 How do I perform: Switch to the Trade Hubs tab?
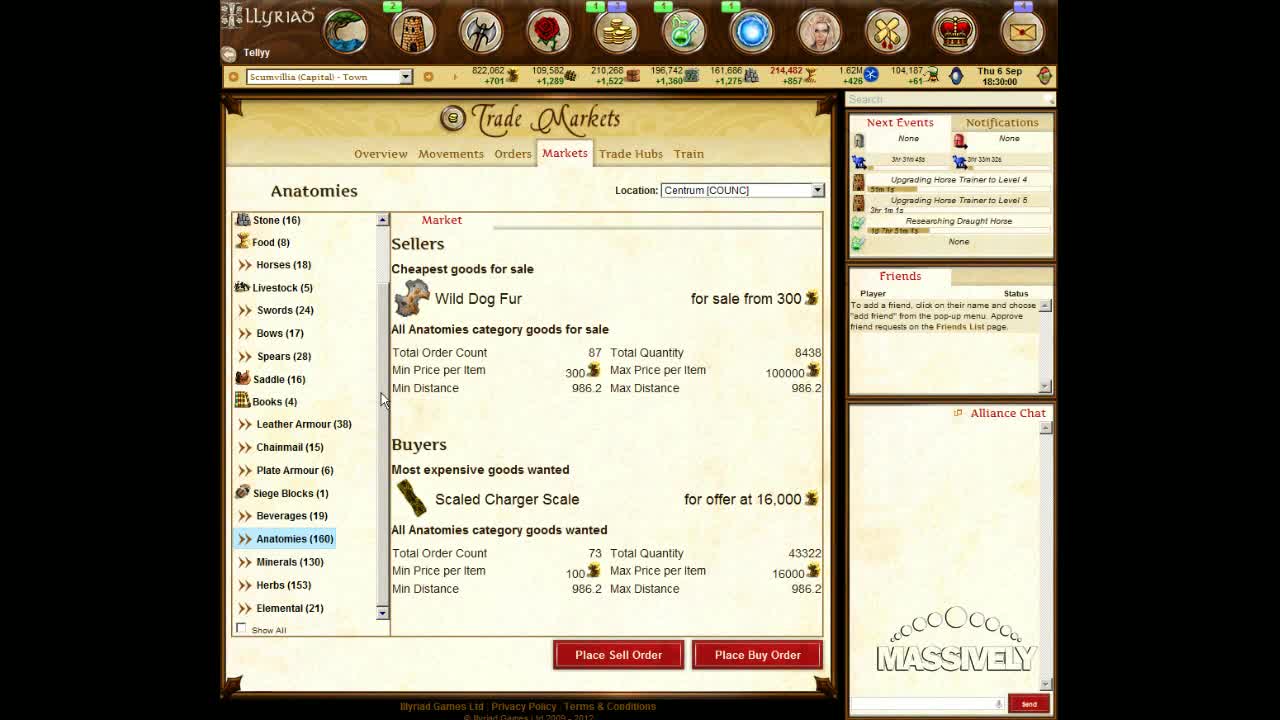pos(630,154)
